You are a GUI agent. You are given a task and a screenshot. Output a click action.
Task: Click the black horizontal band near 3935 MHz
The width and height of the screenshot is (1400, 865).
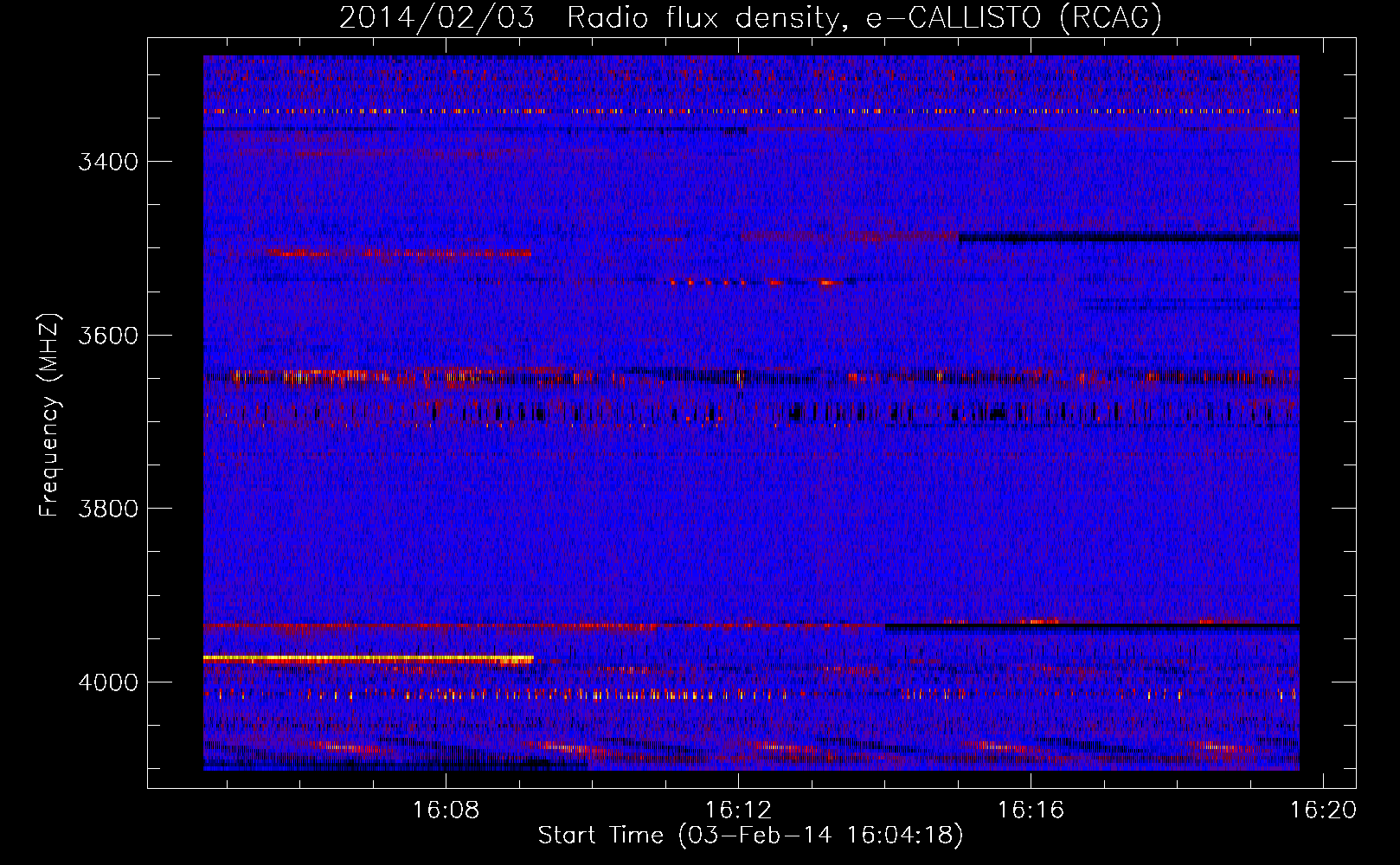[1092, 627]
